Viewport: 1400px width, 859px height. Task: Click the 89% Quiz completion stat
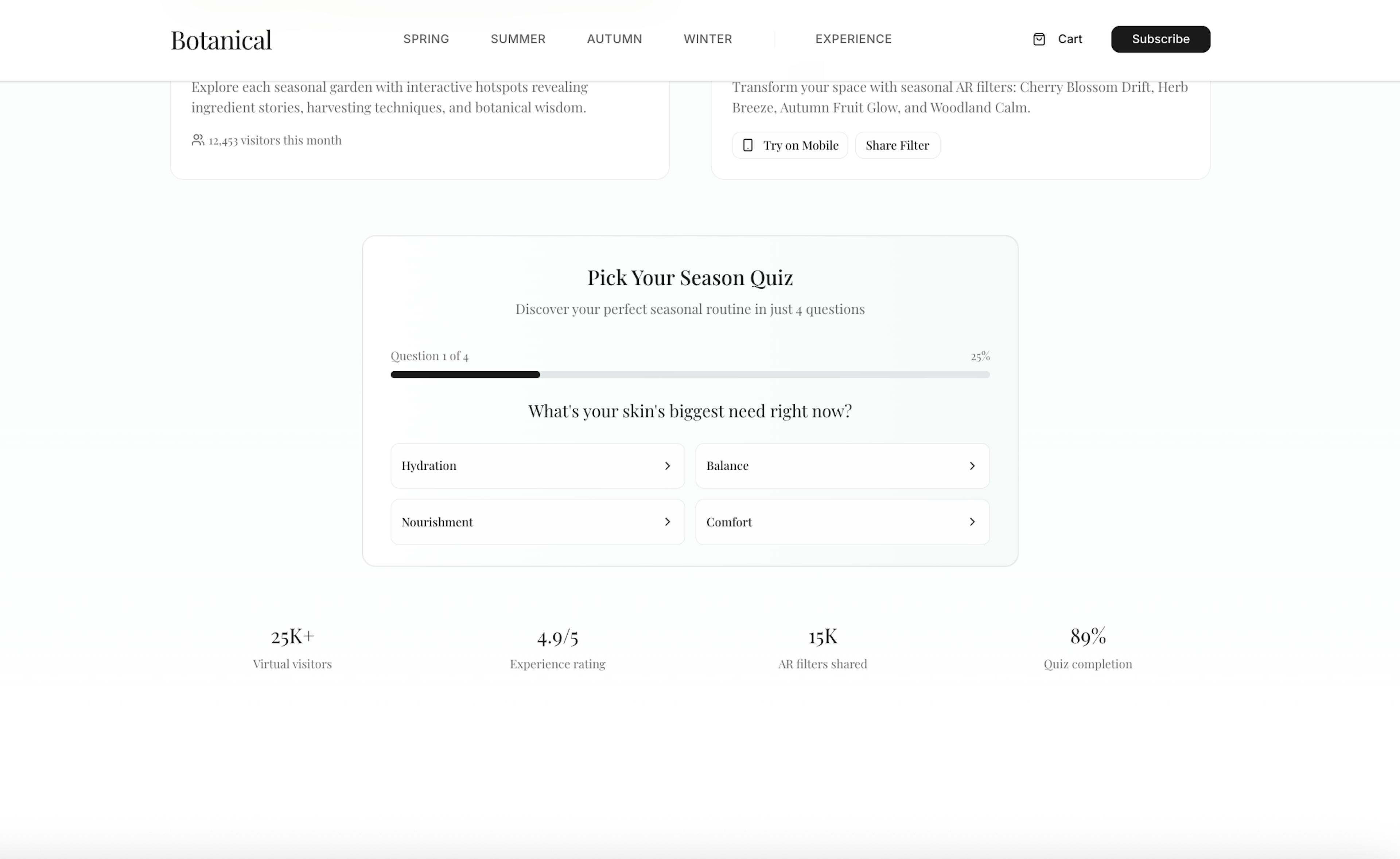pyautogui.click(x=1088, y=648)
